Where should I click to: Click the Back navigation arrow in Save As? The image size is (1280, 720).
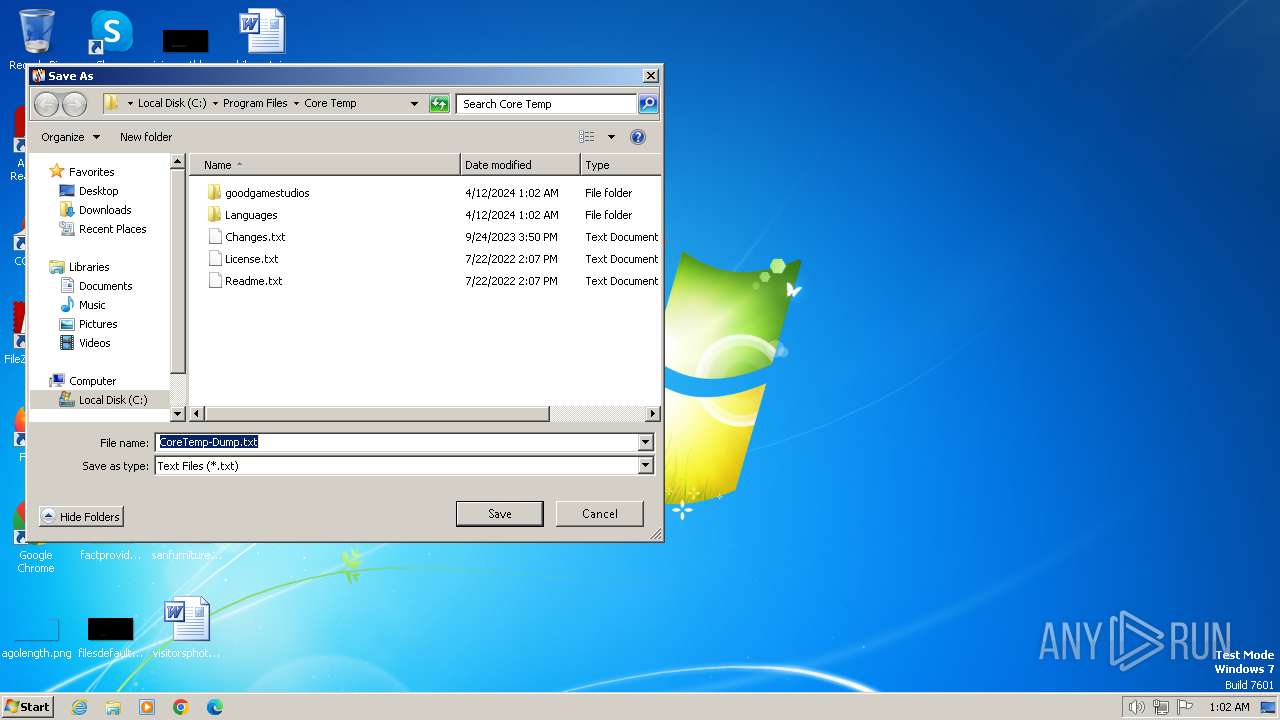(x=46, y=104)
